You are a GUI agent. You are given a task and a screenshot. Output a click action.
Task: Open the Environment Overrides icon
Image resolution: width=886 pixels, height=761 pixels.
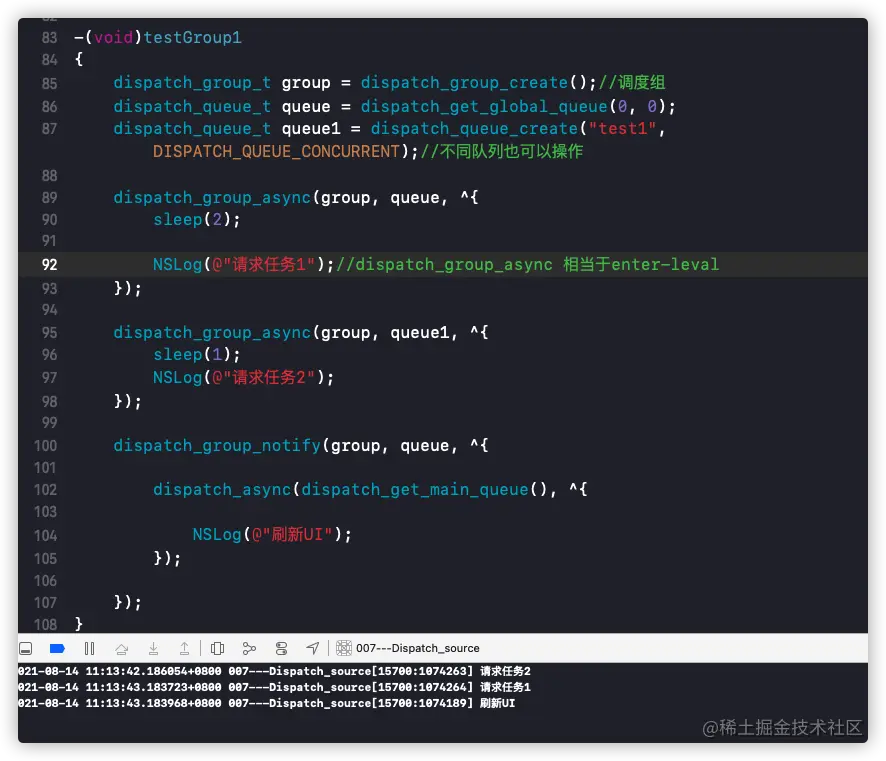tap(281, 649)
